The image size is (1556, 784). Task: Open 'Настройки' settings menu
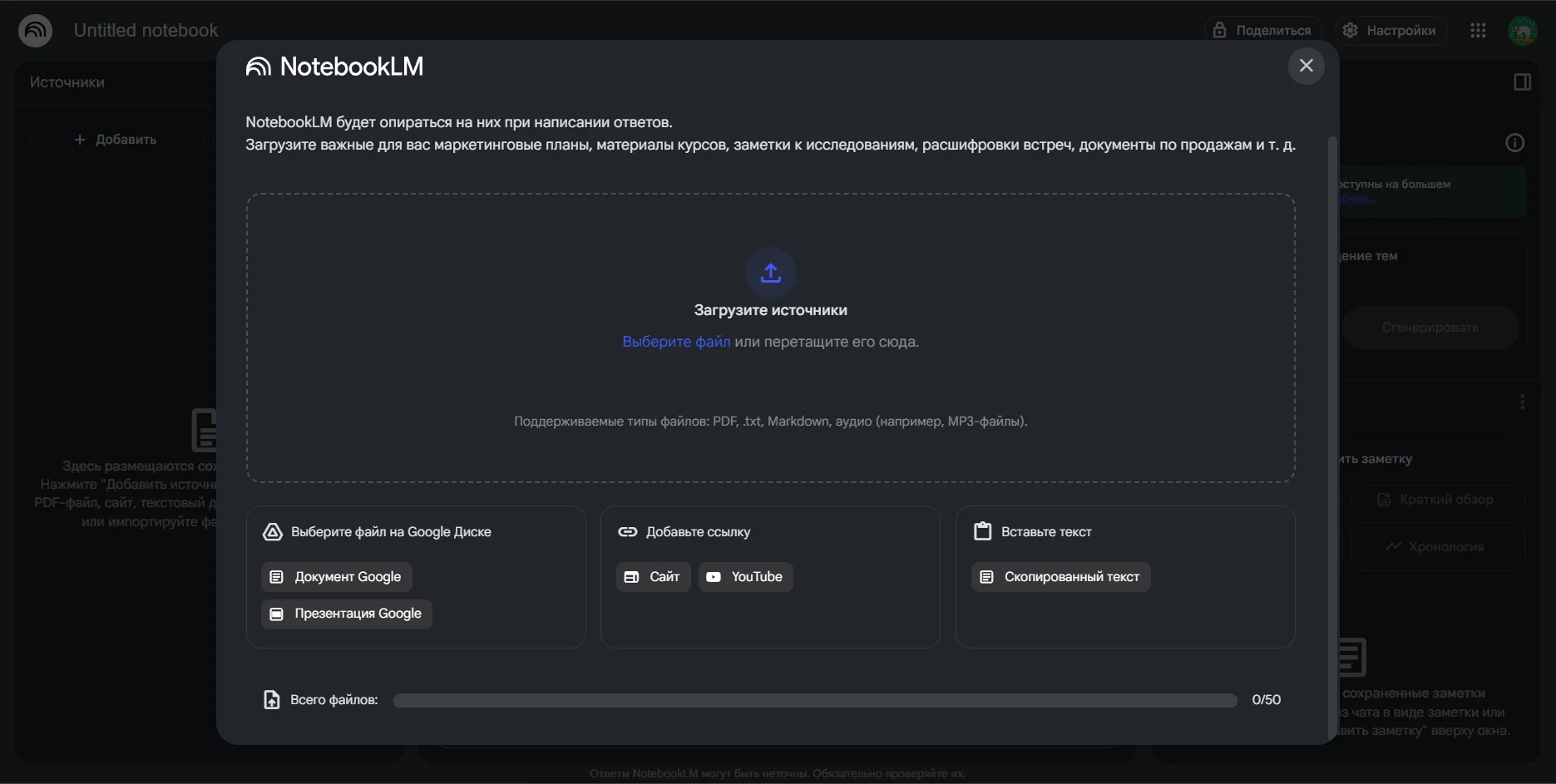coord(1391,31)
